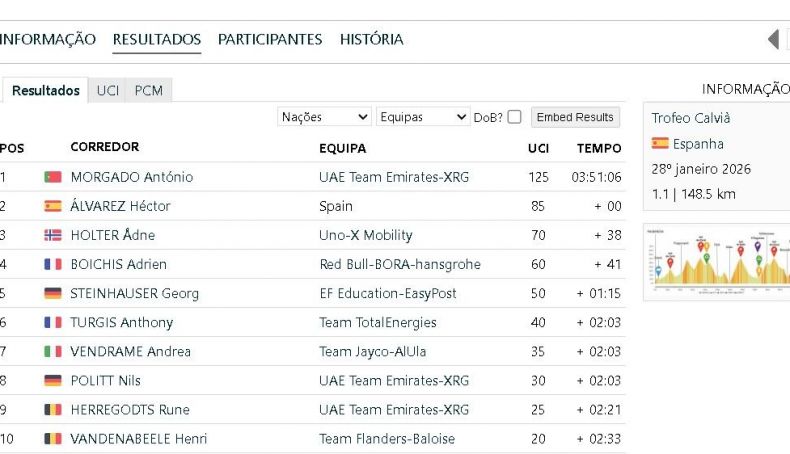Open rider MORGADO António's profile
The height and width of the screenshot is (454, 790).
tap(131, 177)
